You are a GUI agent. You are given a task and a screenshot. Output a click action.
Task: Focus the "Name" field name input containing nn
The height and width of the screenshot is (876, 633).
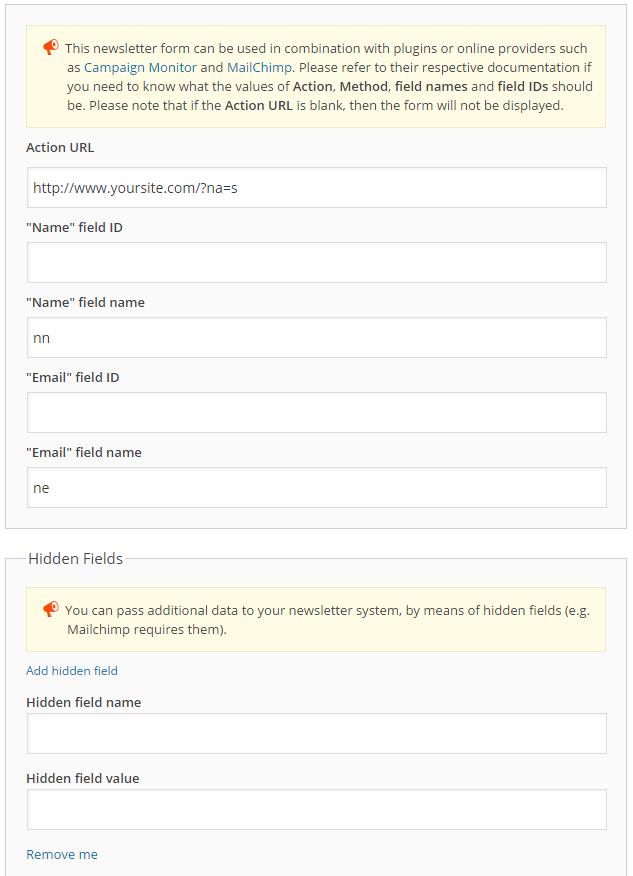[x=317, y=337]
